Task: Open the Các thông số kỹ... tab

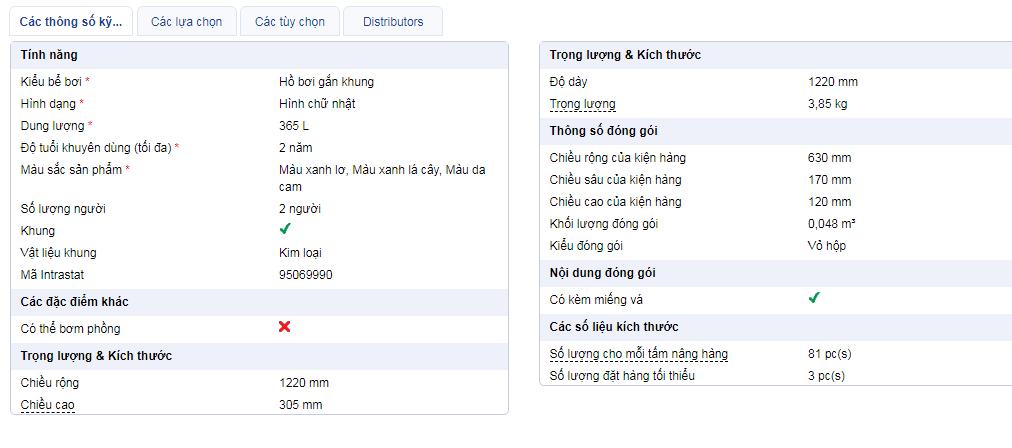Action: pyautogui.click(x=70, y=21)
